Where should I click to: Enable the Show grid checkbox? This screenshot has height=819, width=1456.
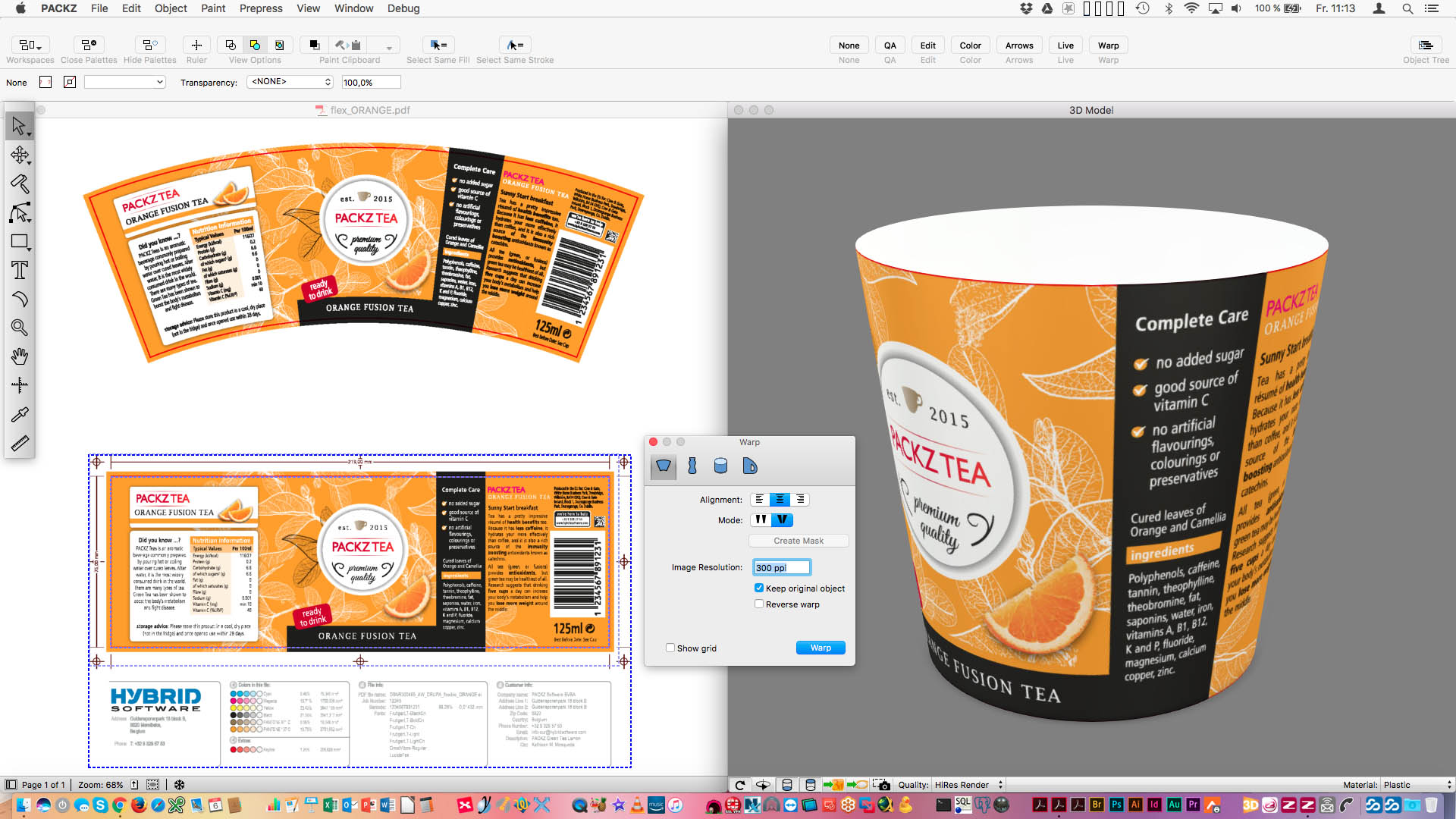(x=670, y=648)
